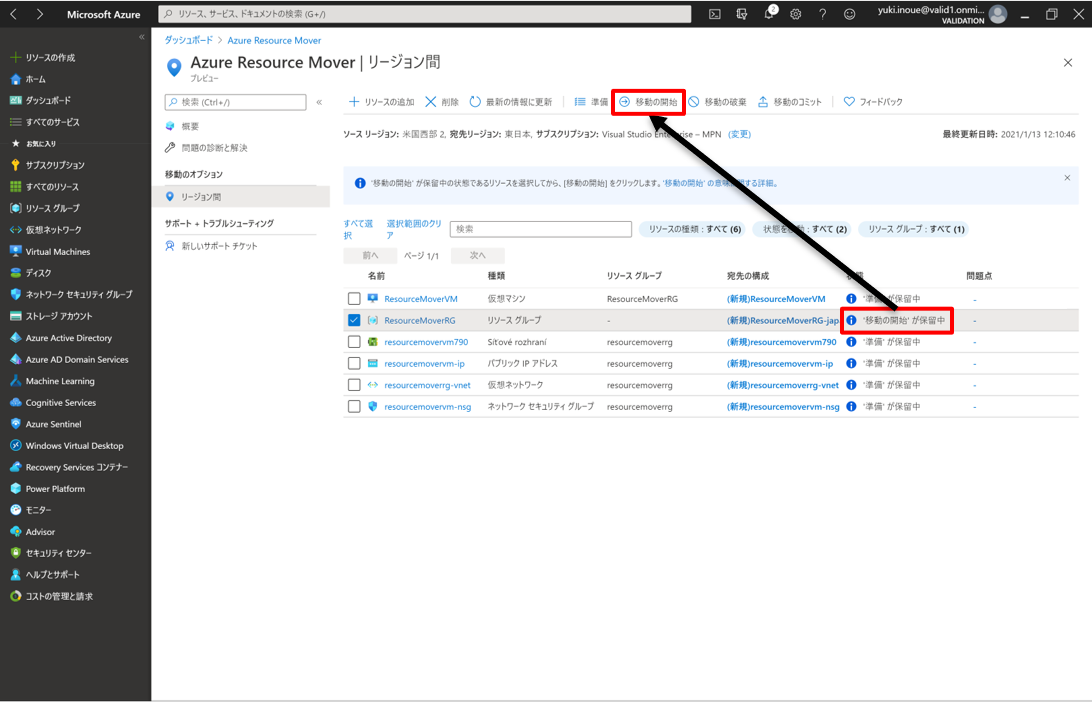The image size is (1092, 702).
Task: Collapse the left sidebar with chevron
Action: point(141,37)
